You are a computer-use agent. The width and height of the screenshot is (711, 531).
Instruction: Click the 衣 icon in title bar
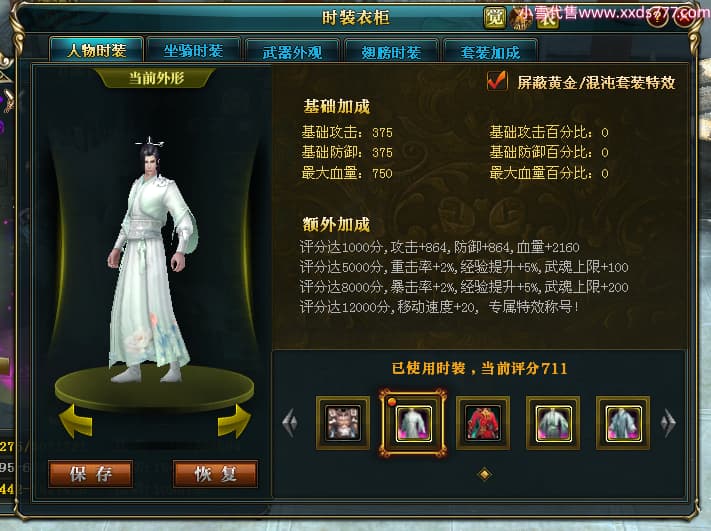[x=547, y=19]
